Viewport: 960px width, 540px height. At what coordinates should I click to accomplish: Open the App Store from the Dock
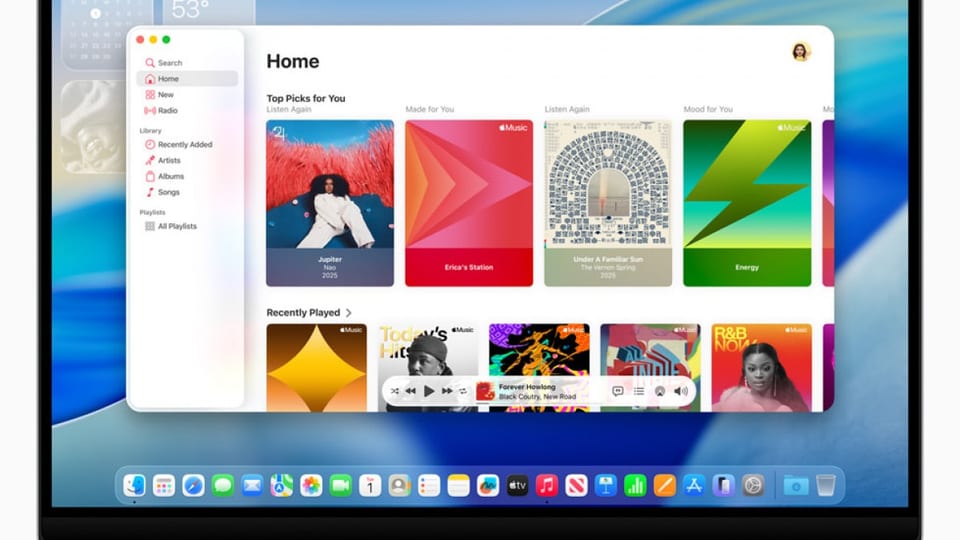pos(694,486)
